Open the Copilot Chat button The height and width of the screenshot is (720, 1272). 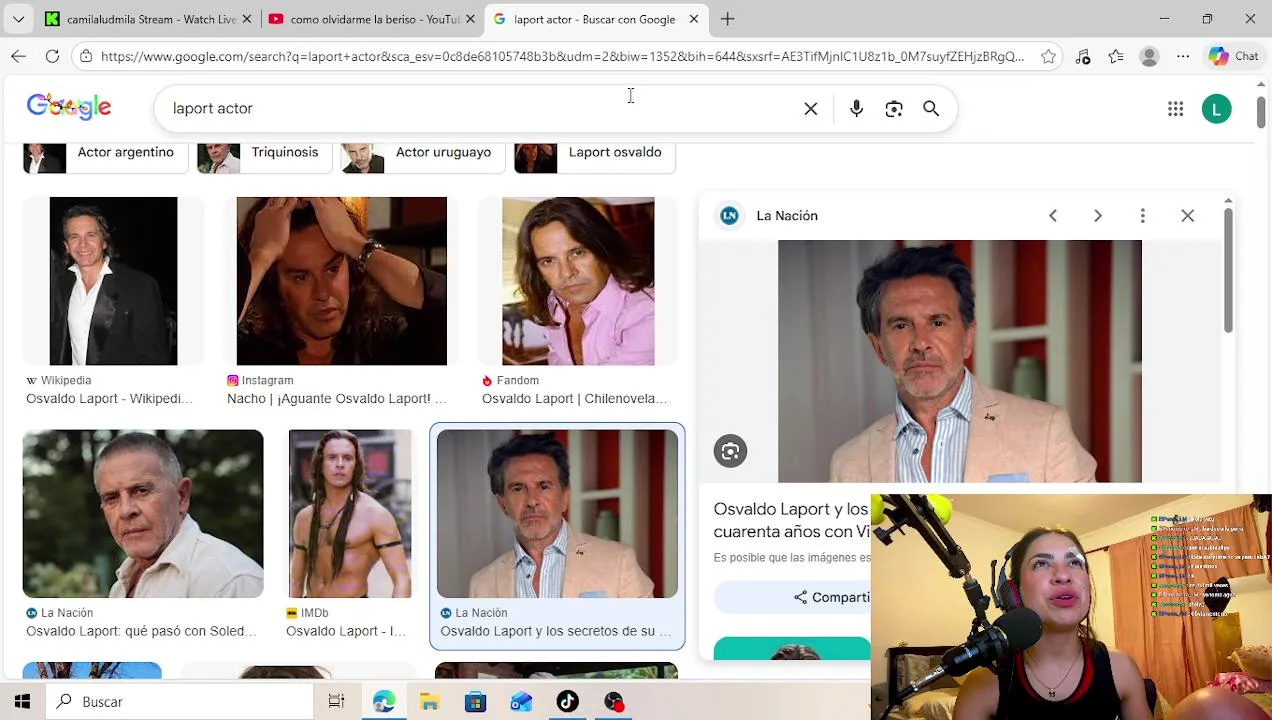[x=1234, y=57]
